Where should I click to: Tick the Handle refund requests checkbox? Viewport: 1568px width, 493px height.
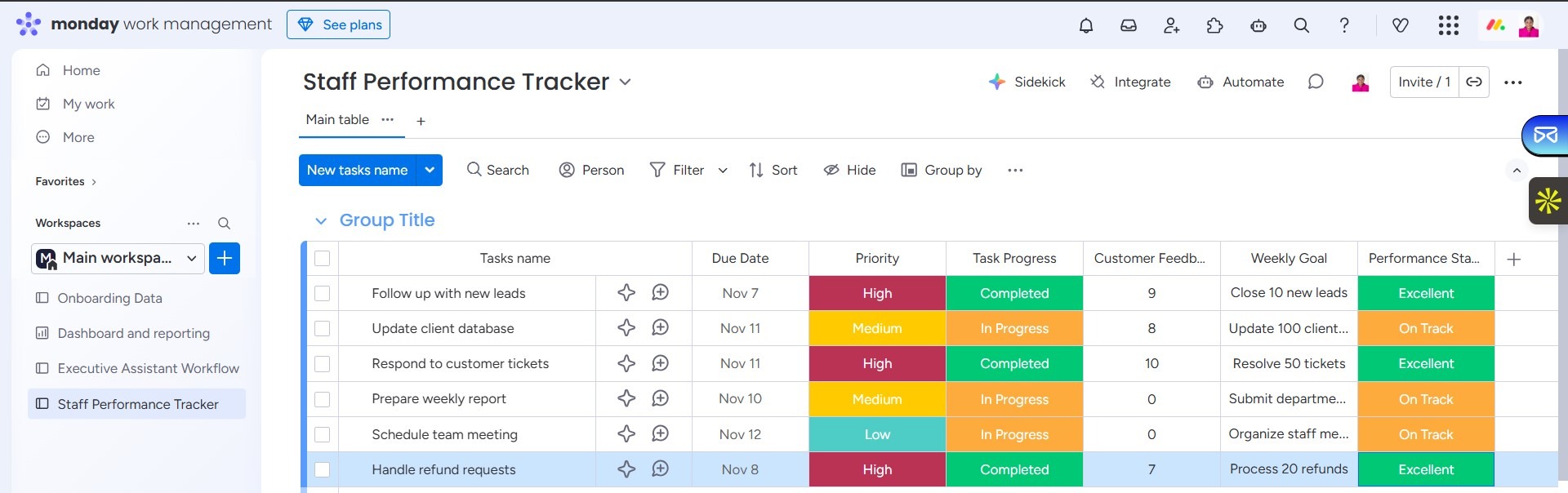[x=323, y=469]
